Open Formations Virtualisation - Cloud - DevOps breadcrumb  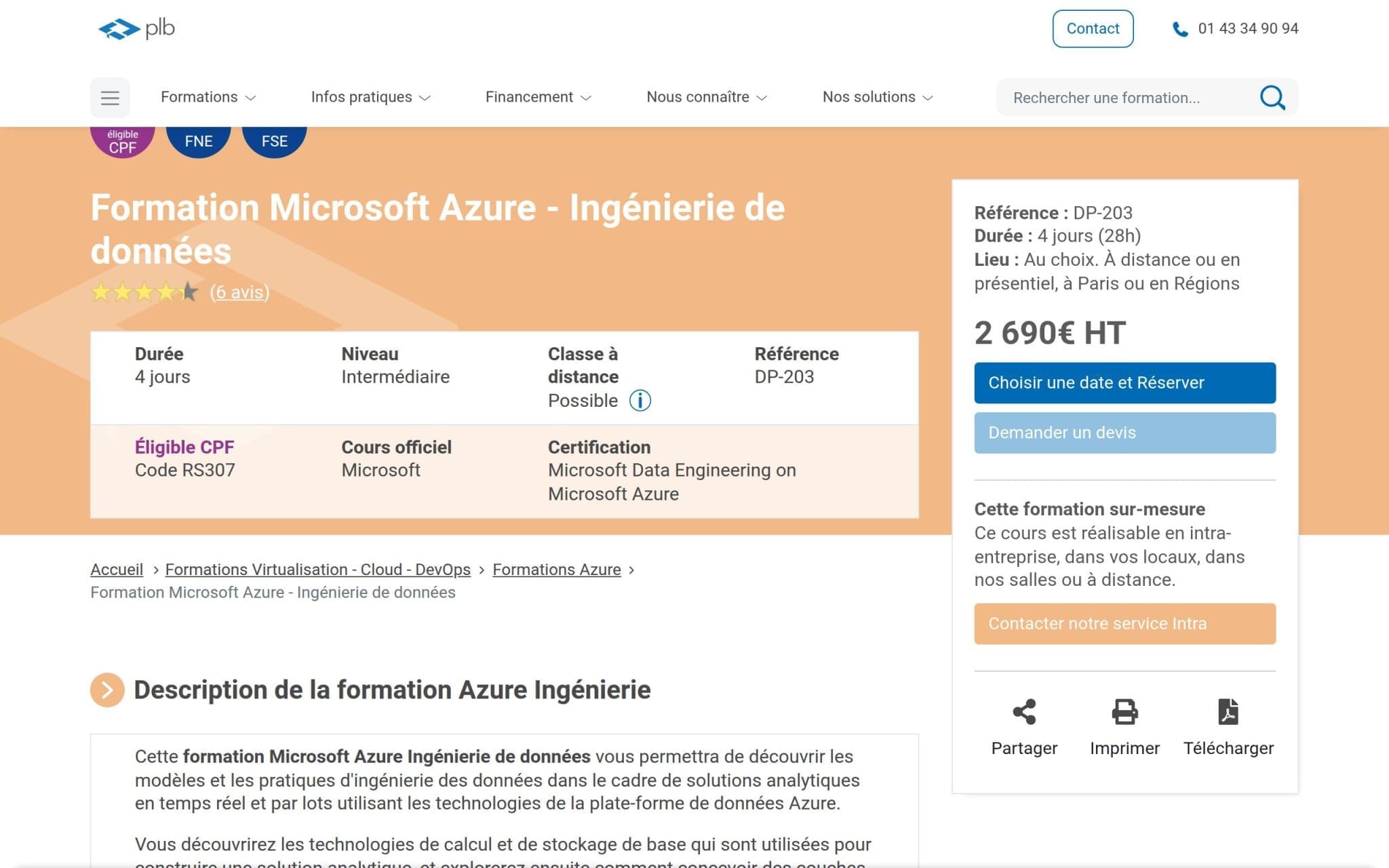pos(318,570)
